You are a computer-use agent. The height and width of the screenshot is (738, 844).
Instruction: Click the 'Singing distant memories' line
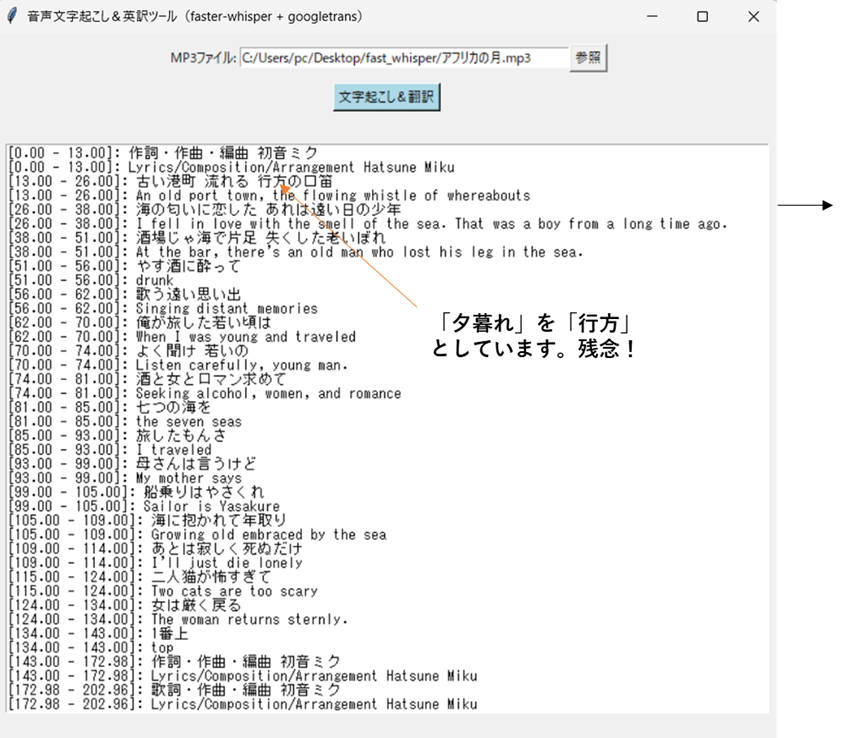coord(226,309)
